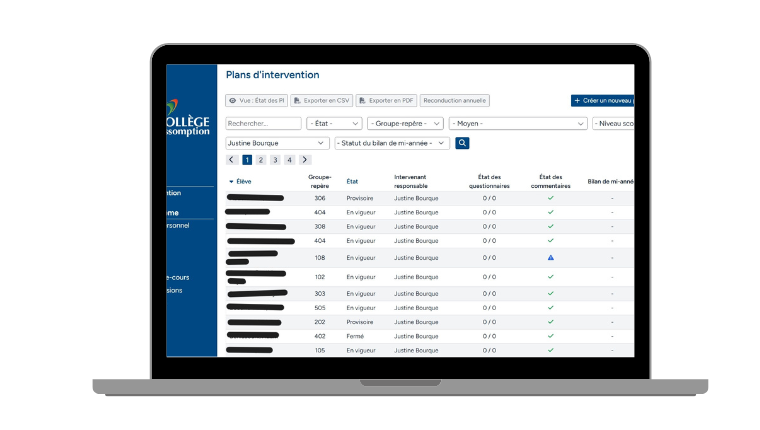Select page 2 in the pagination
The height and width of the screenshot is (430, 760).
point(260,160)
